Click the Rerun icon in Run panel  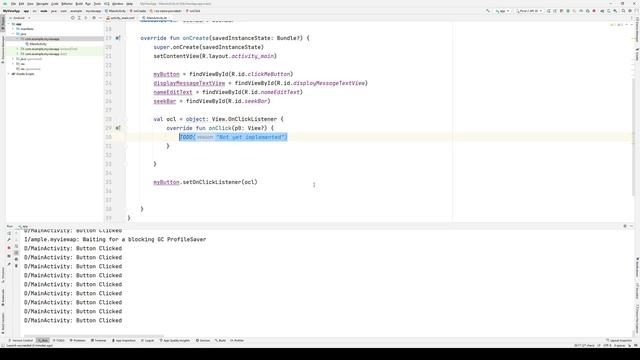[9, 233]
